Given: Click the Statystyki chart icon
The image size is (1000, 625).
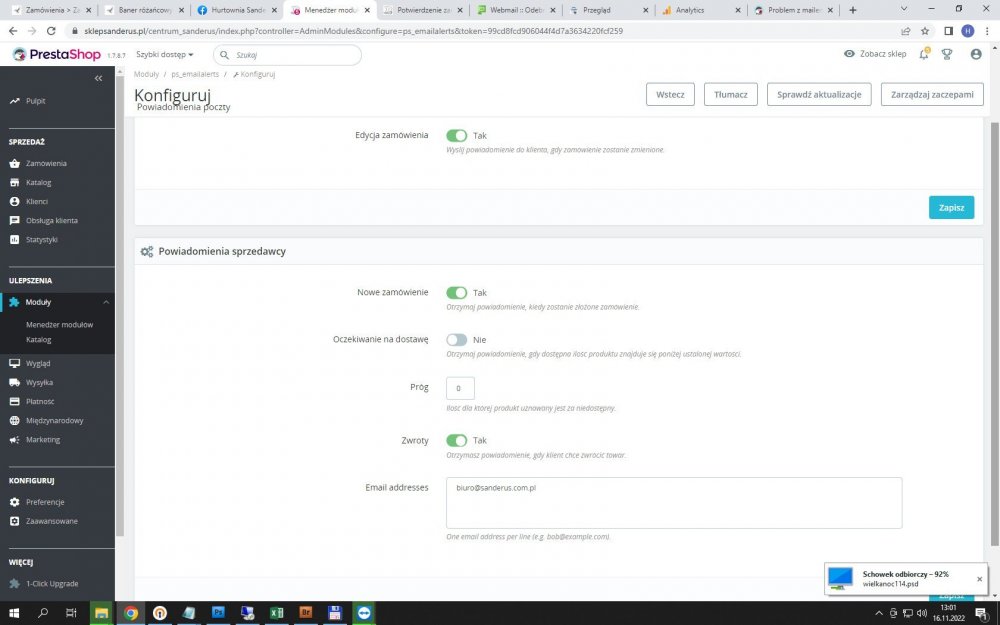Looking at the screenshot, I should pos(15,240).
